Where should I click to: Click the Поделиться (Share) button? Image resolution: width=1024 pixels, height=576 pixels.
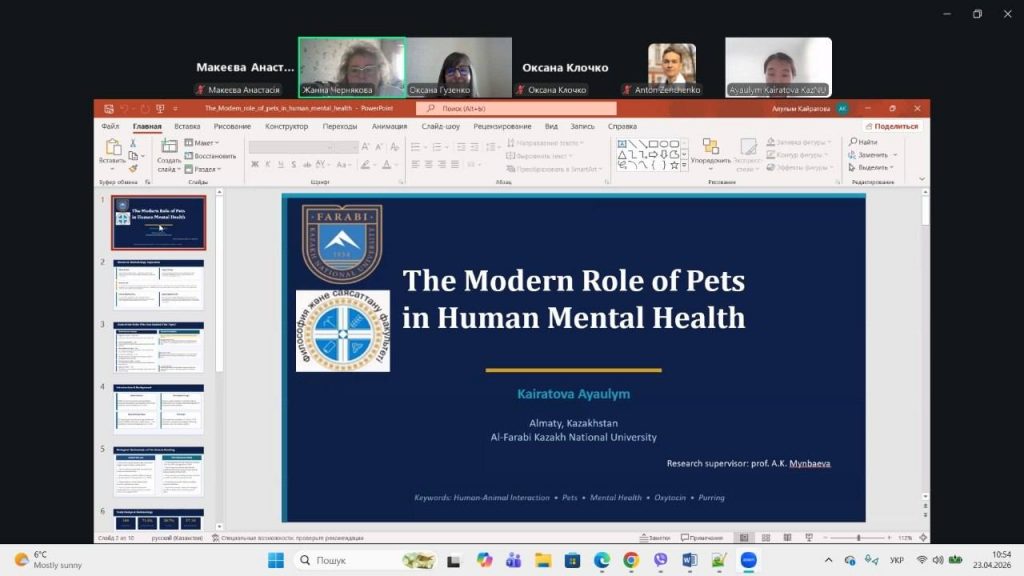(891, 127)
